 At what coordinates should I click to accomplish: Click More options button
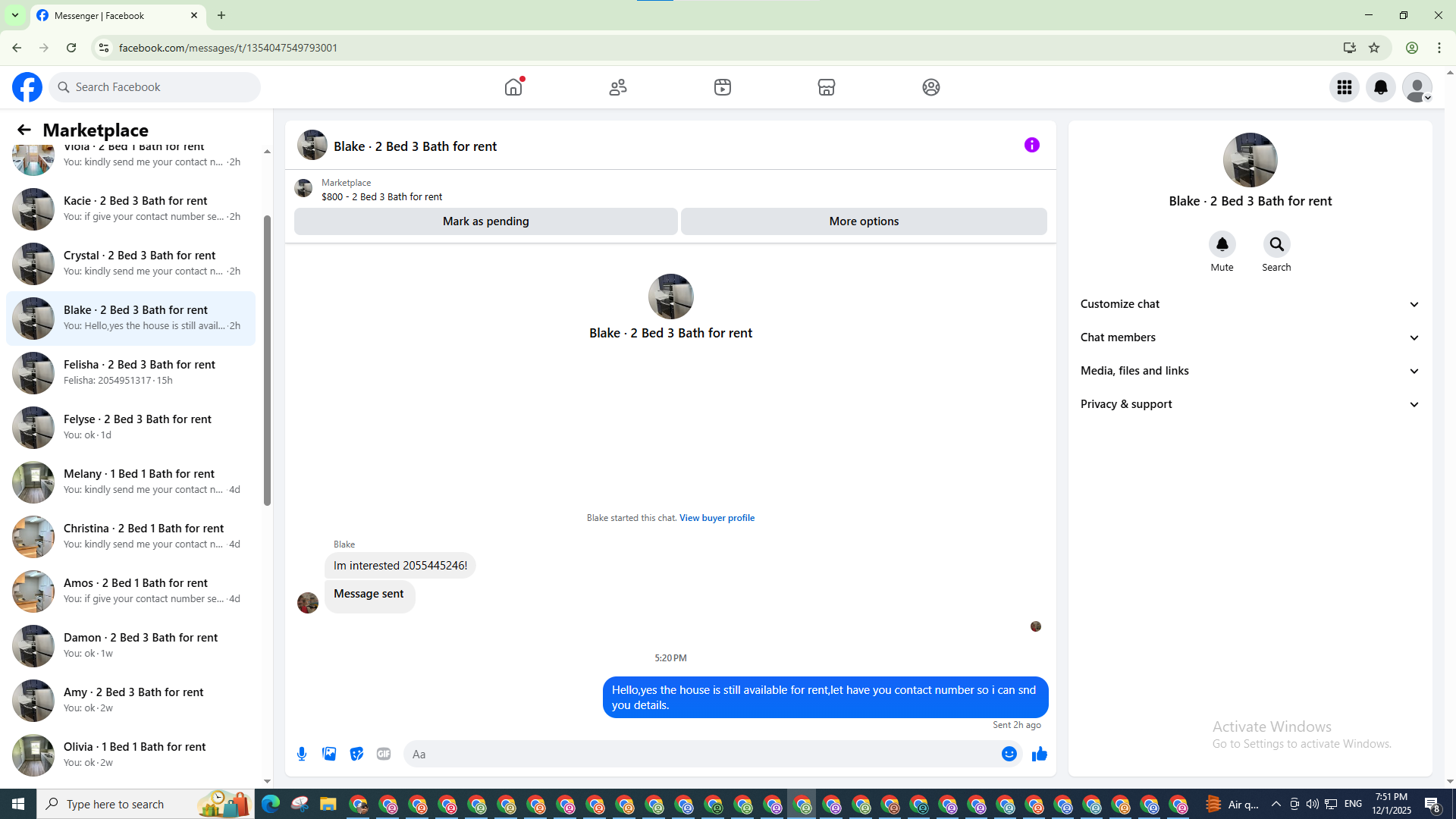click(864, 221)
